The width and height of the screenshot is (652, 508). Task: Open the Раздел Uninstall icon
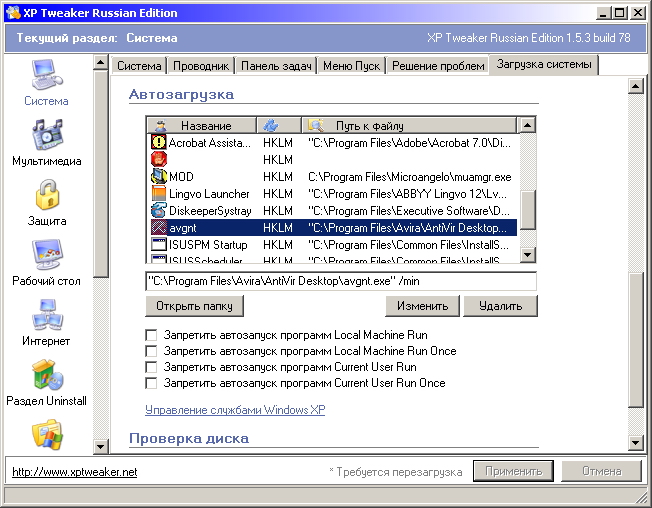(47, 375)
